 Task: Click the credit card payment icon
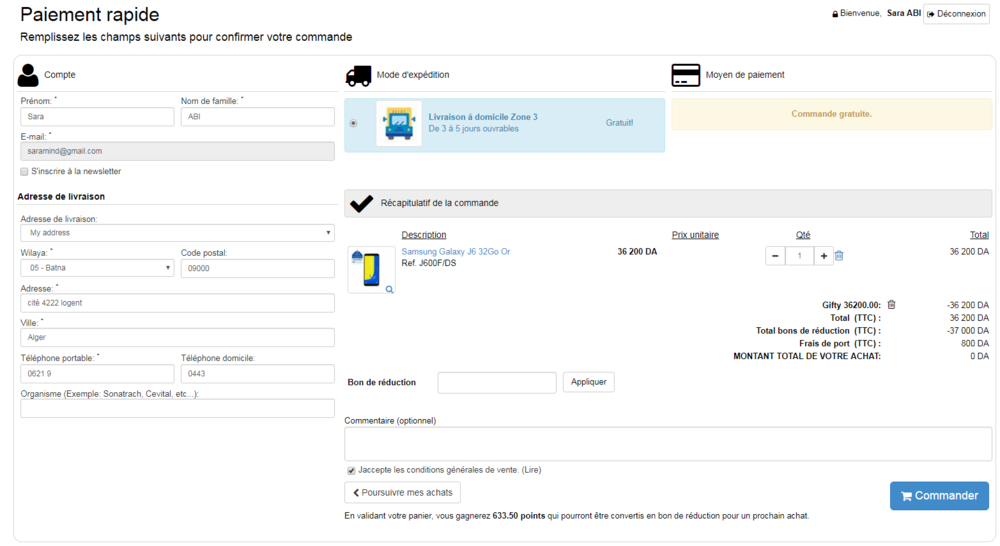click(686, 75)
